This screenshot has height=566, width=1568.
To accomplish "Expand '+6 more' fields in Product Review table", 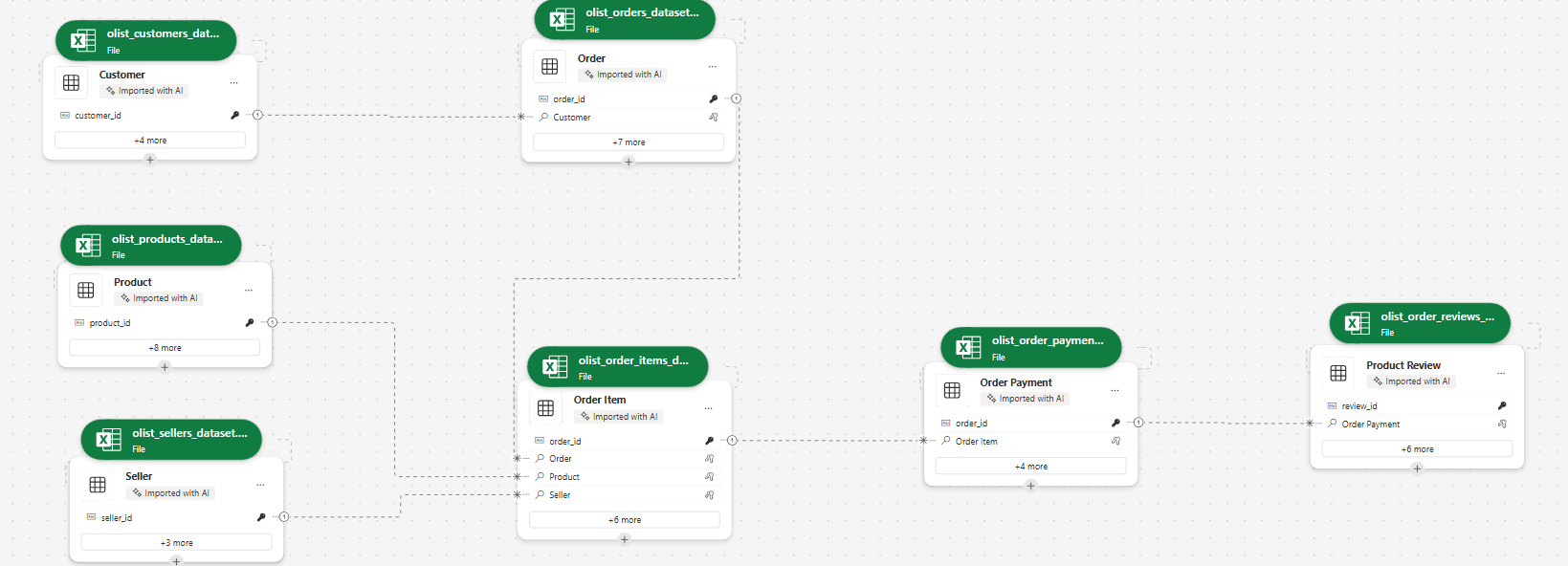I will click(1417, 449).
